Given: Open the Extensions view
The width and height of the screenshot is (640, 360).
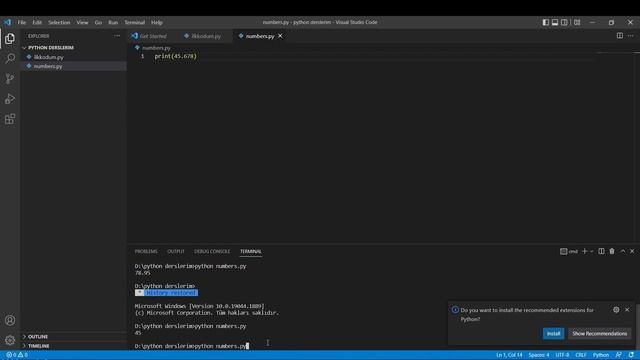Looking at the screenshot, I should click(x=10, y=119).
